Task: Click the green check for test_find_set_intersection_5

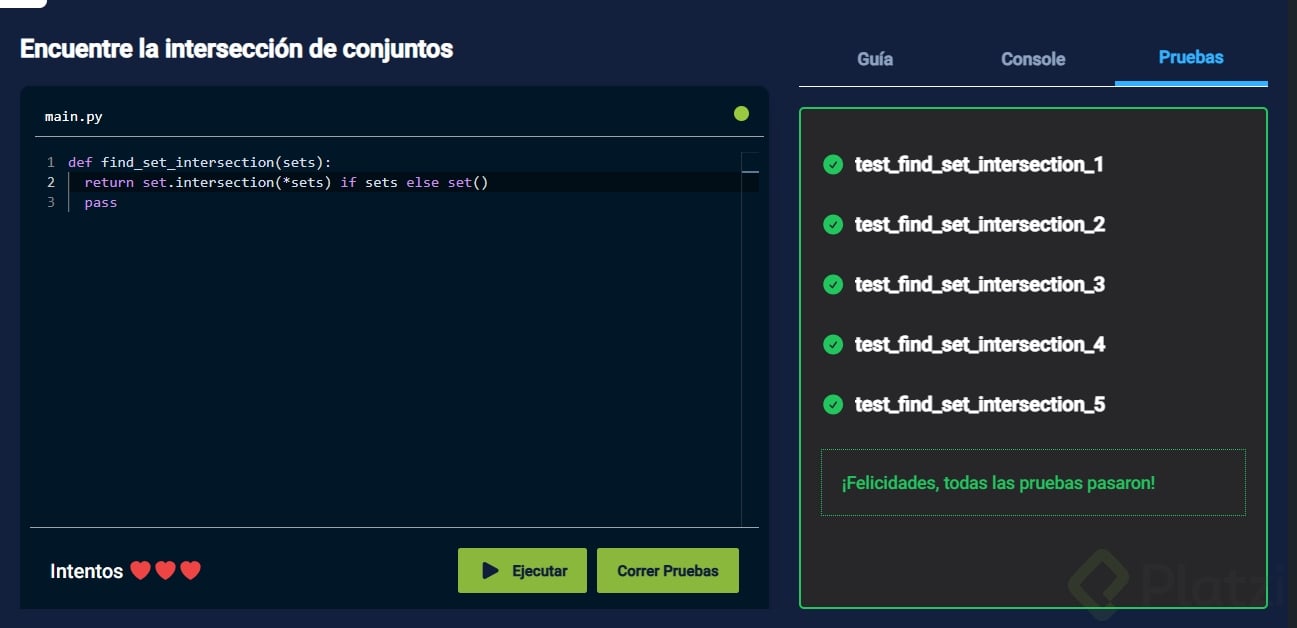Action: (833, 404)
